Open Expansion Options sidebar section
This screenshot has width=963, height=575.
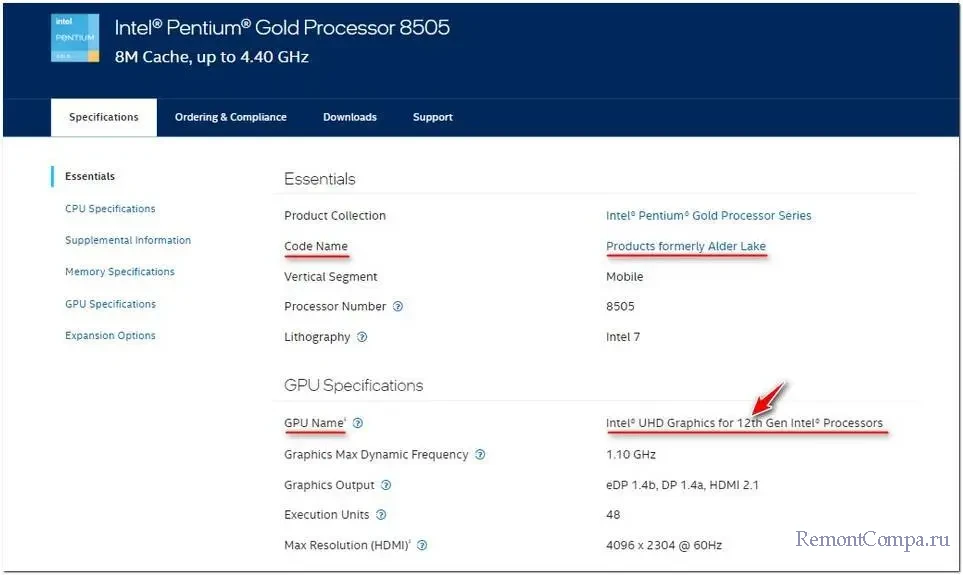point(110,336)
